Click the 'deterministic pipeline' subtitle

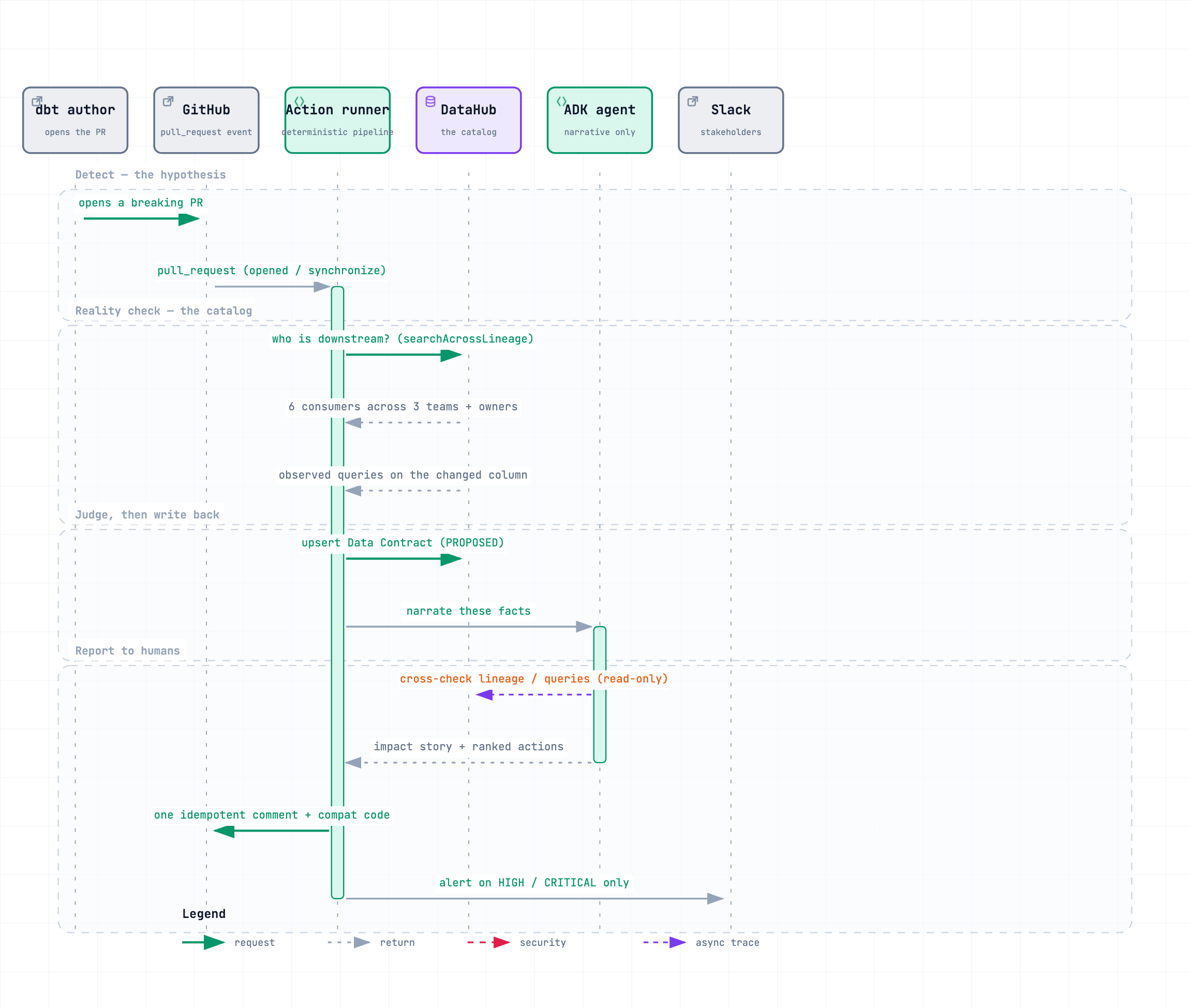coord(338,132)
